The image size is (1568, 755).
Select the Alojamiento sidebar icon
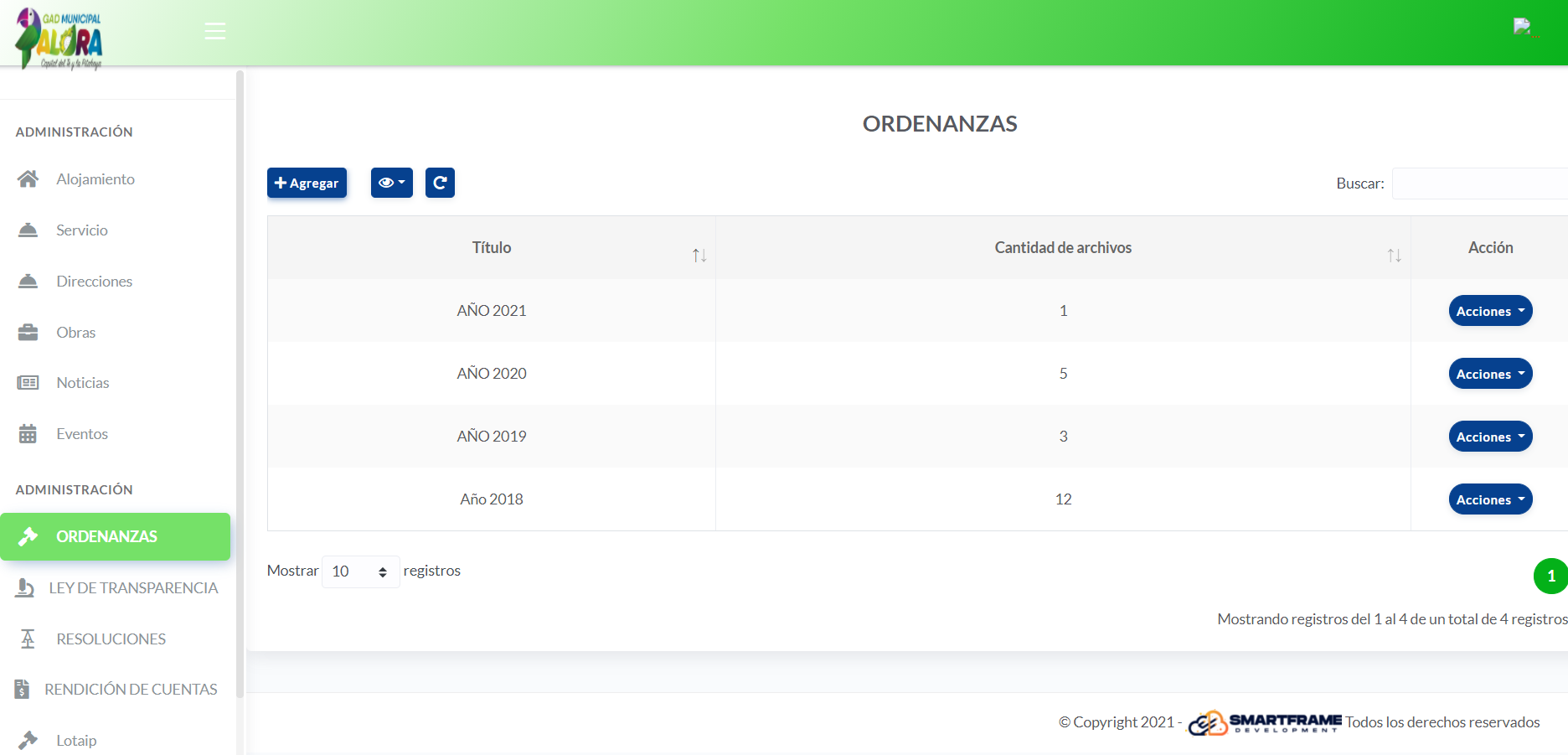coord(28,178)
